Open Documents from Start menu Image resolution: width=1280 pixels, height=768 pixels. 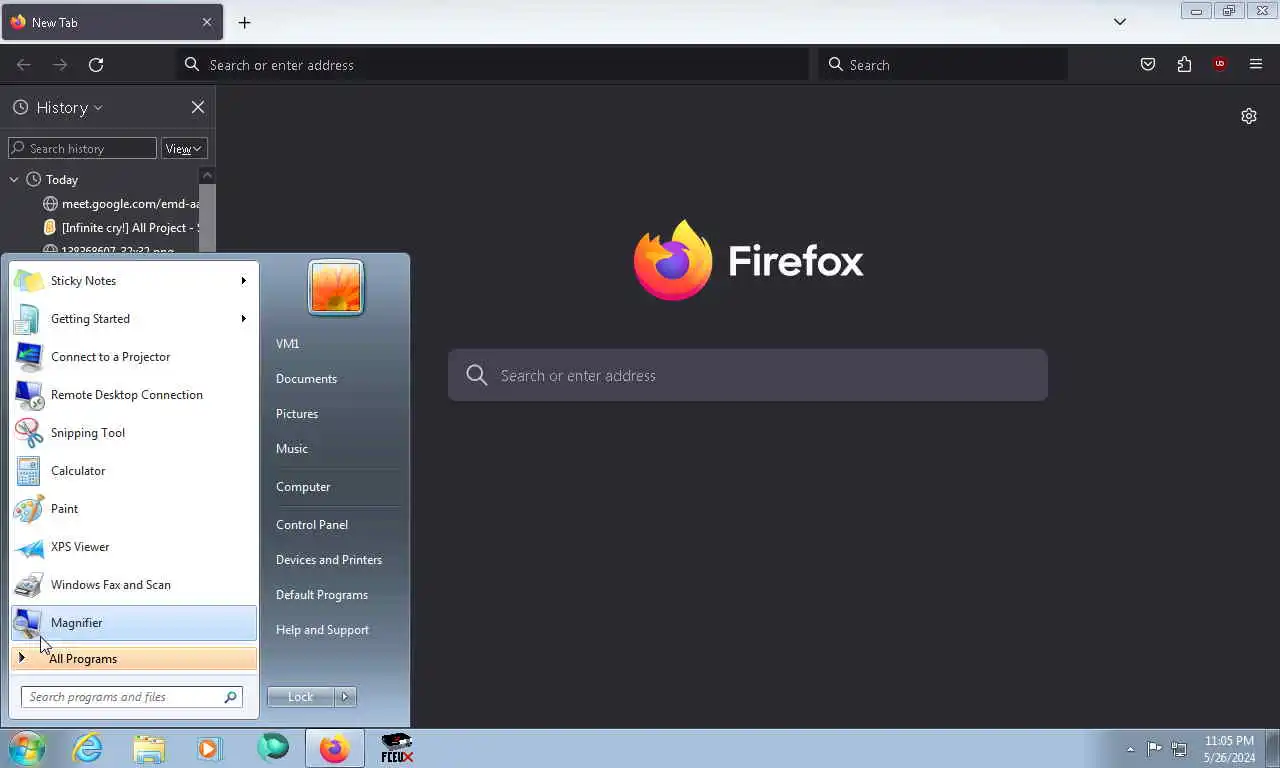click(306, 379)
